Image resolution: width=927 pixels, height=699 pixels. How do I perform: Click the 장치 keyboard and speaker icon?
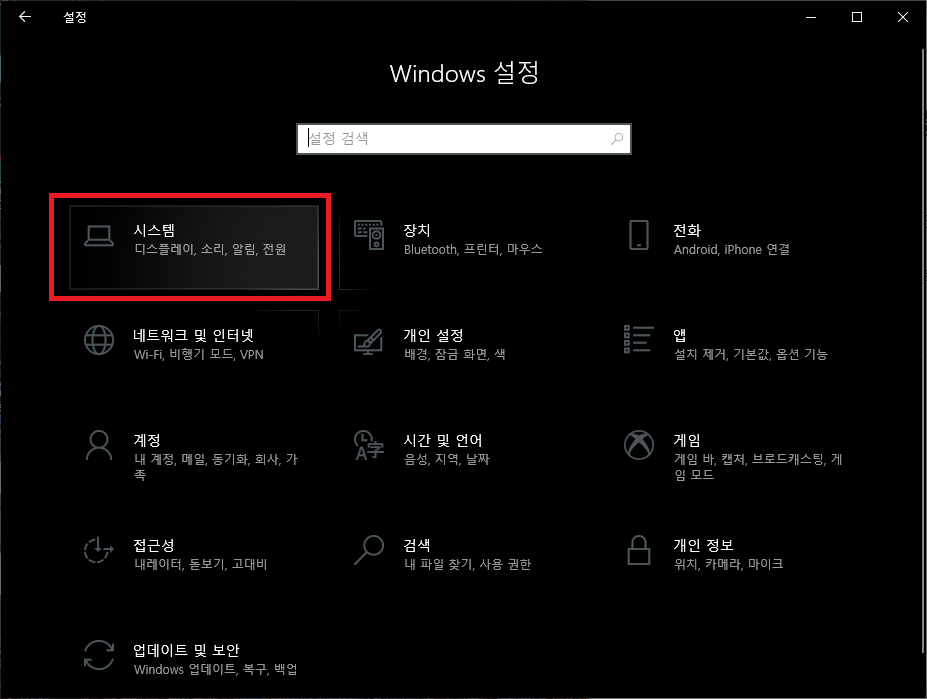pos(369,235)
